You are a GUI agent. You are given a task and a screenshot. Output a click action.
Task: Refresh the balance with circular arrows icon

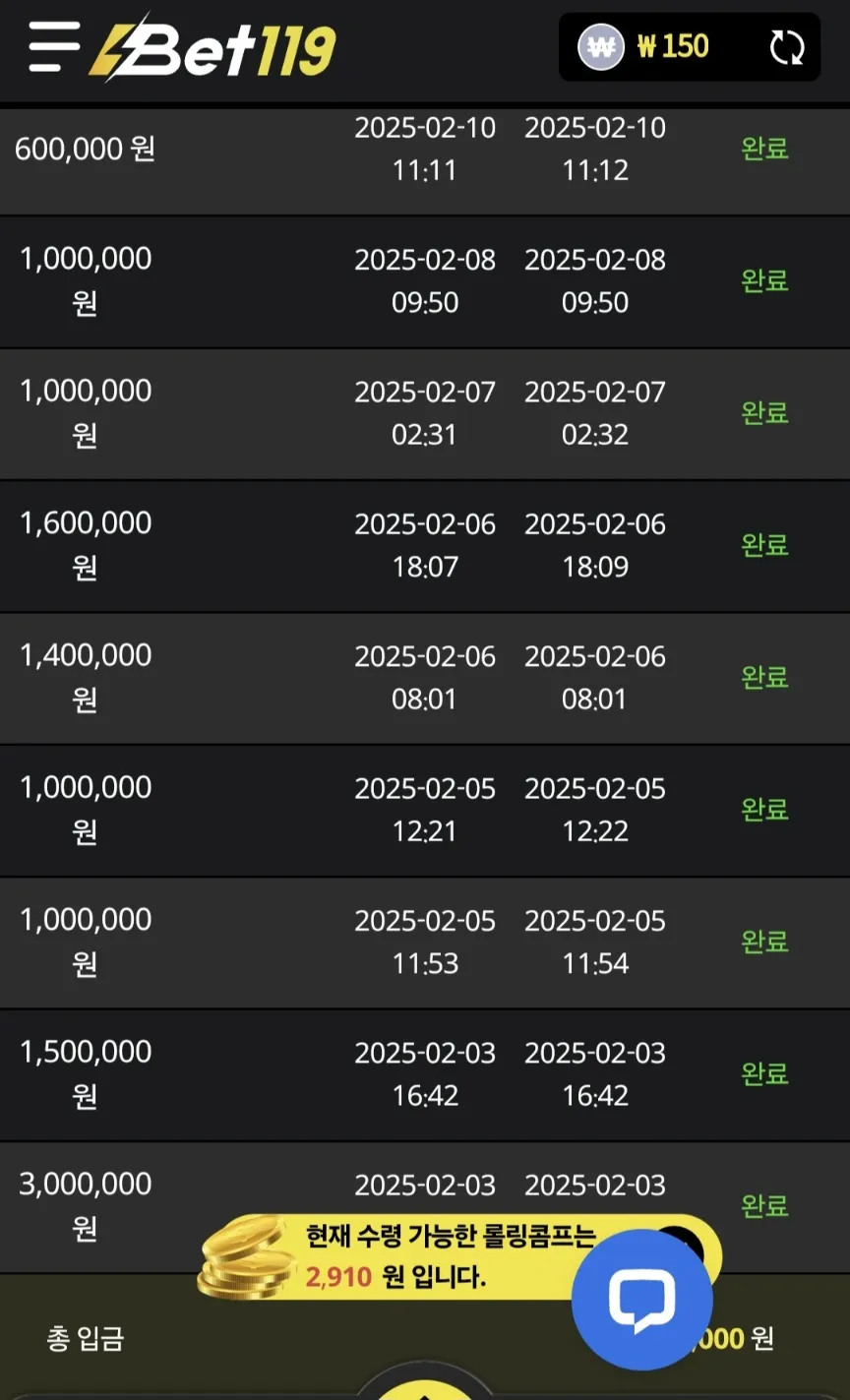tap(786, 47)
